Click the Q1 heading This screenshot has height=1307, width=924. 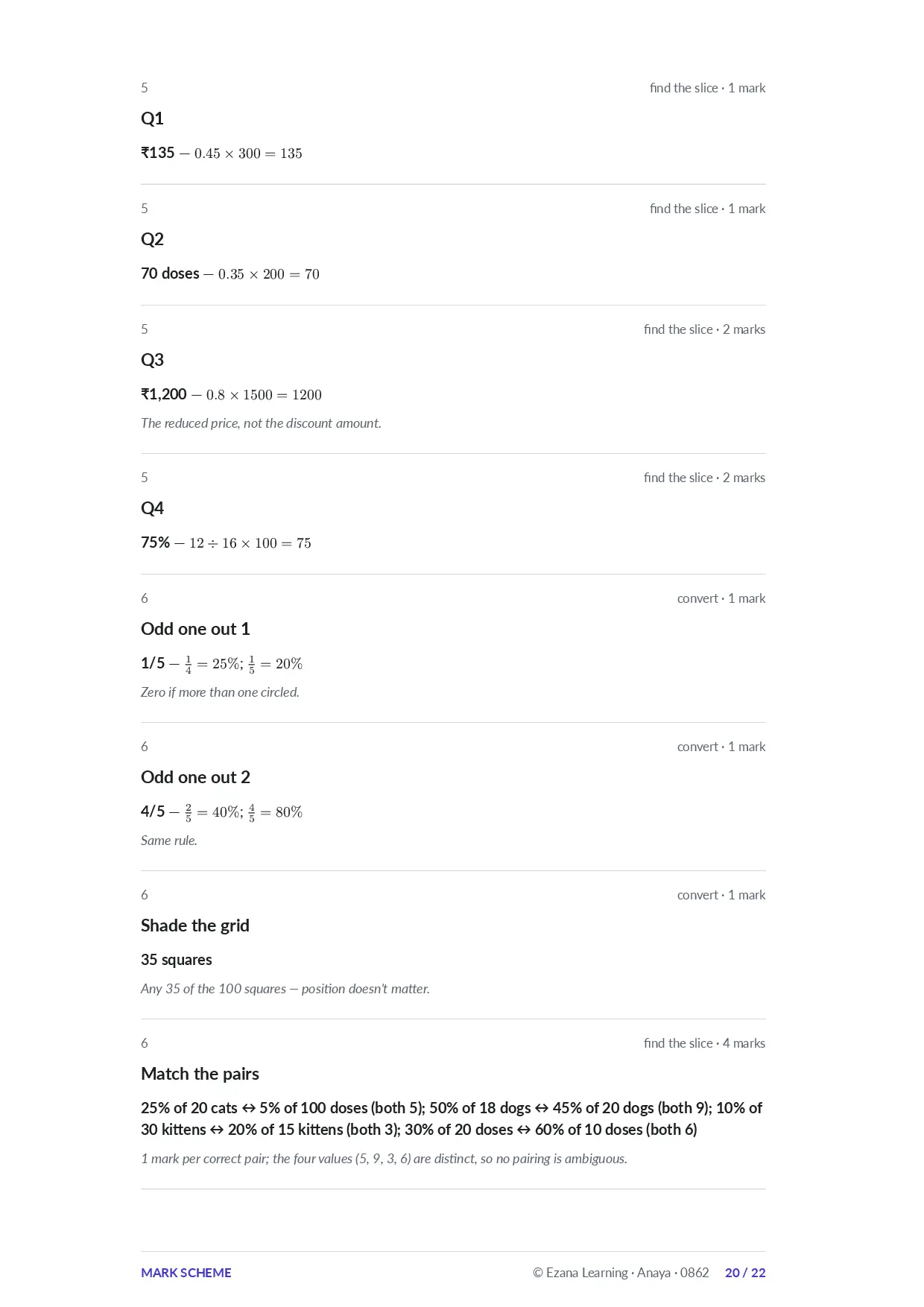(x=152, y=118)
